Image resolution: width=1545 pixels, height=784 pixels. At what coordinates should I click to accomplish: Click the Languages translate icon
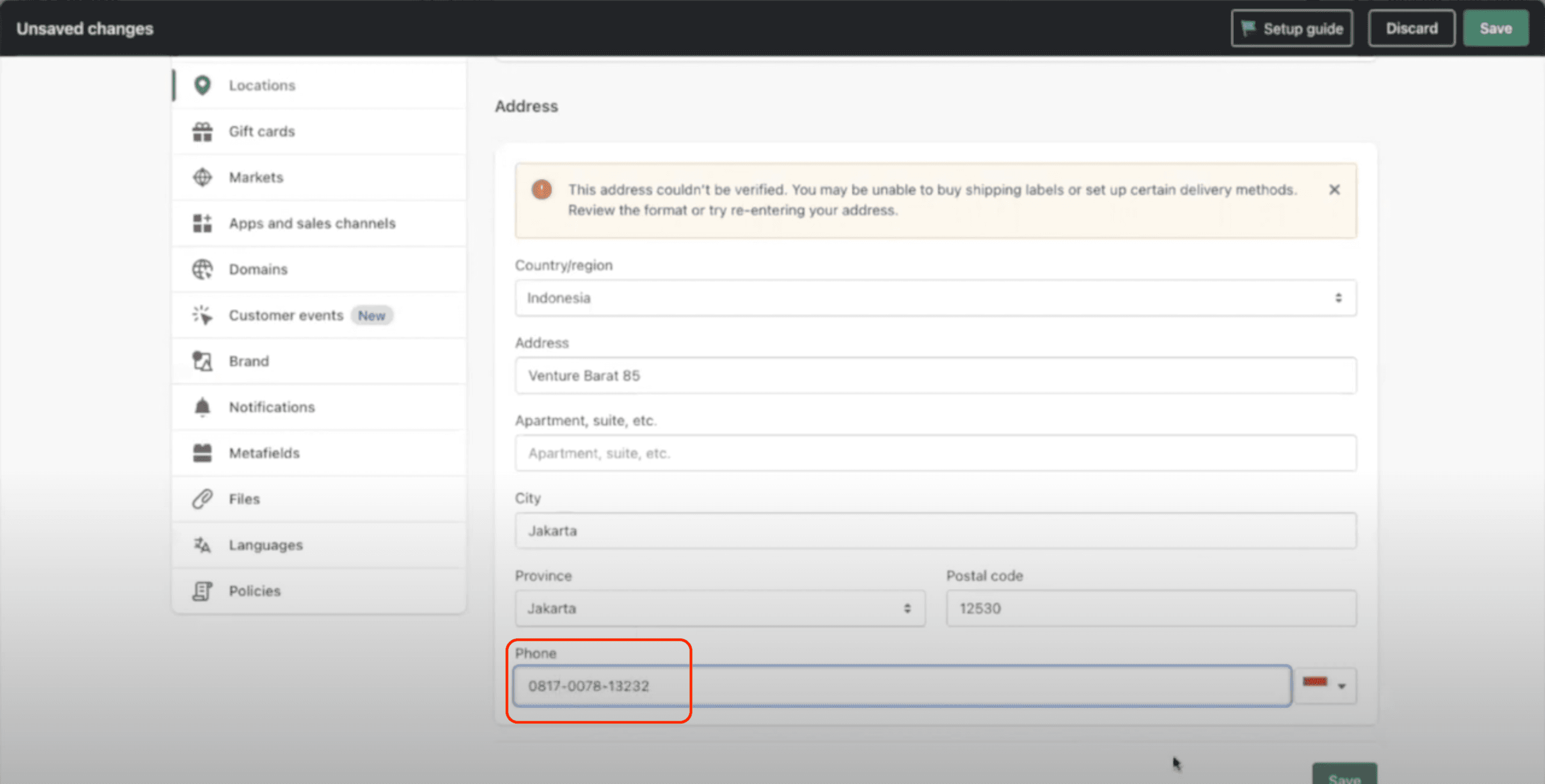[202, 545]
